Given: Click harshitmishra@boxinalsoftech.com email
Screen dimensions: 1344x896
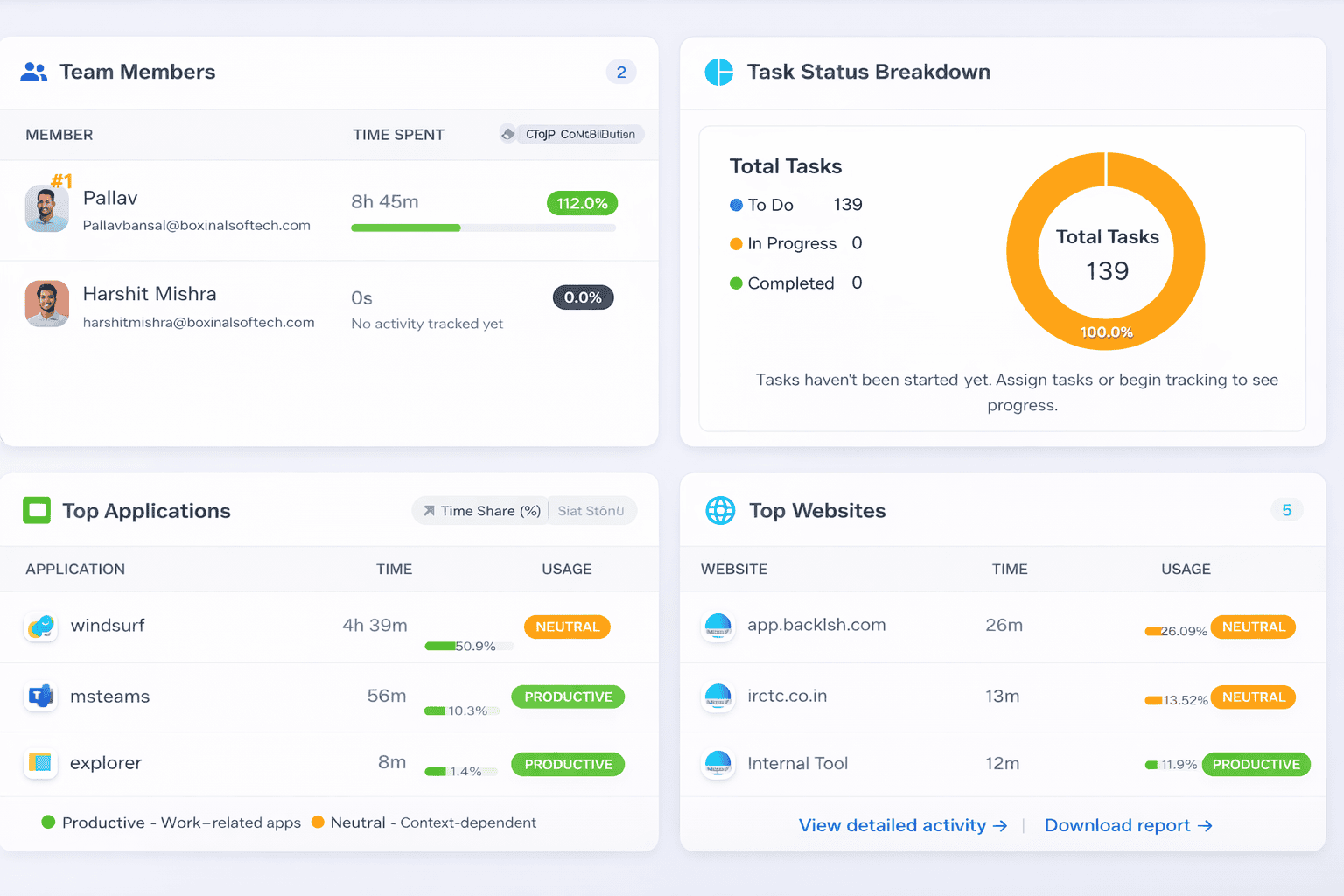Looking at the screenshot, I should pos(199,322).
